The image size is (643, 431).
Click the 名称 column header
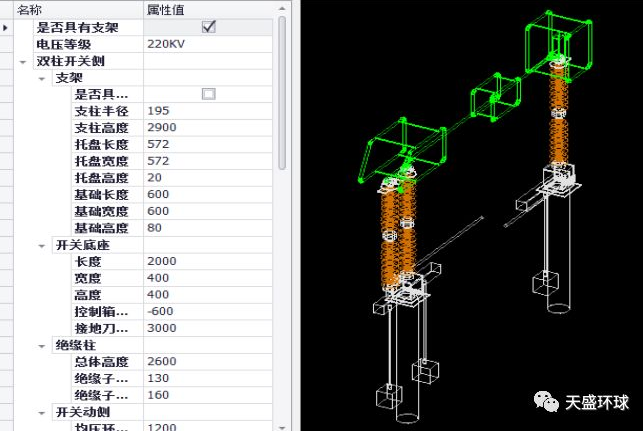click(x=79, y=9)
